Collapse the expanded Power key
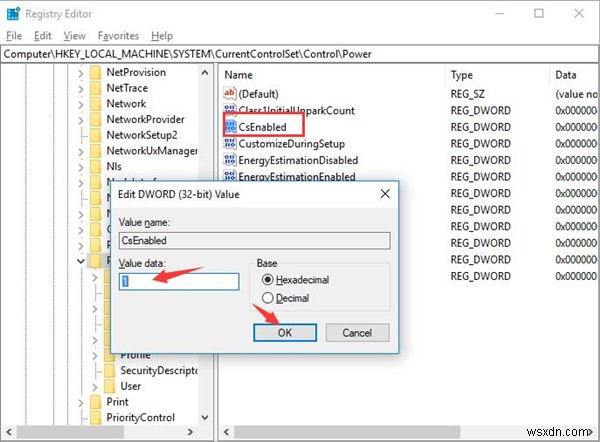Screen dimensions: 600x442 (x=81, y=261)
